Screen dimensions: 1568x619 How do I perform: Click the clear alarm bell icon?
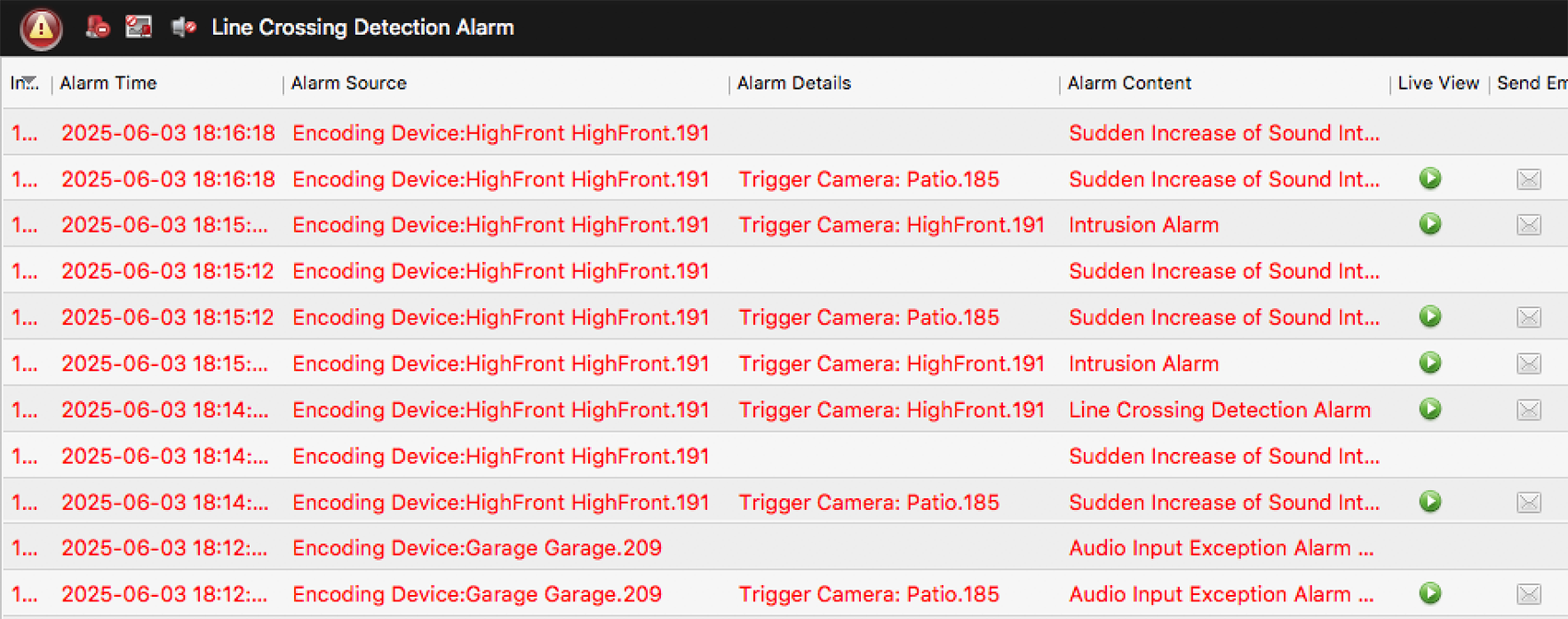click(99, 27)
